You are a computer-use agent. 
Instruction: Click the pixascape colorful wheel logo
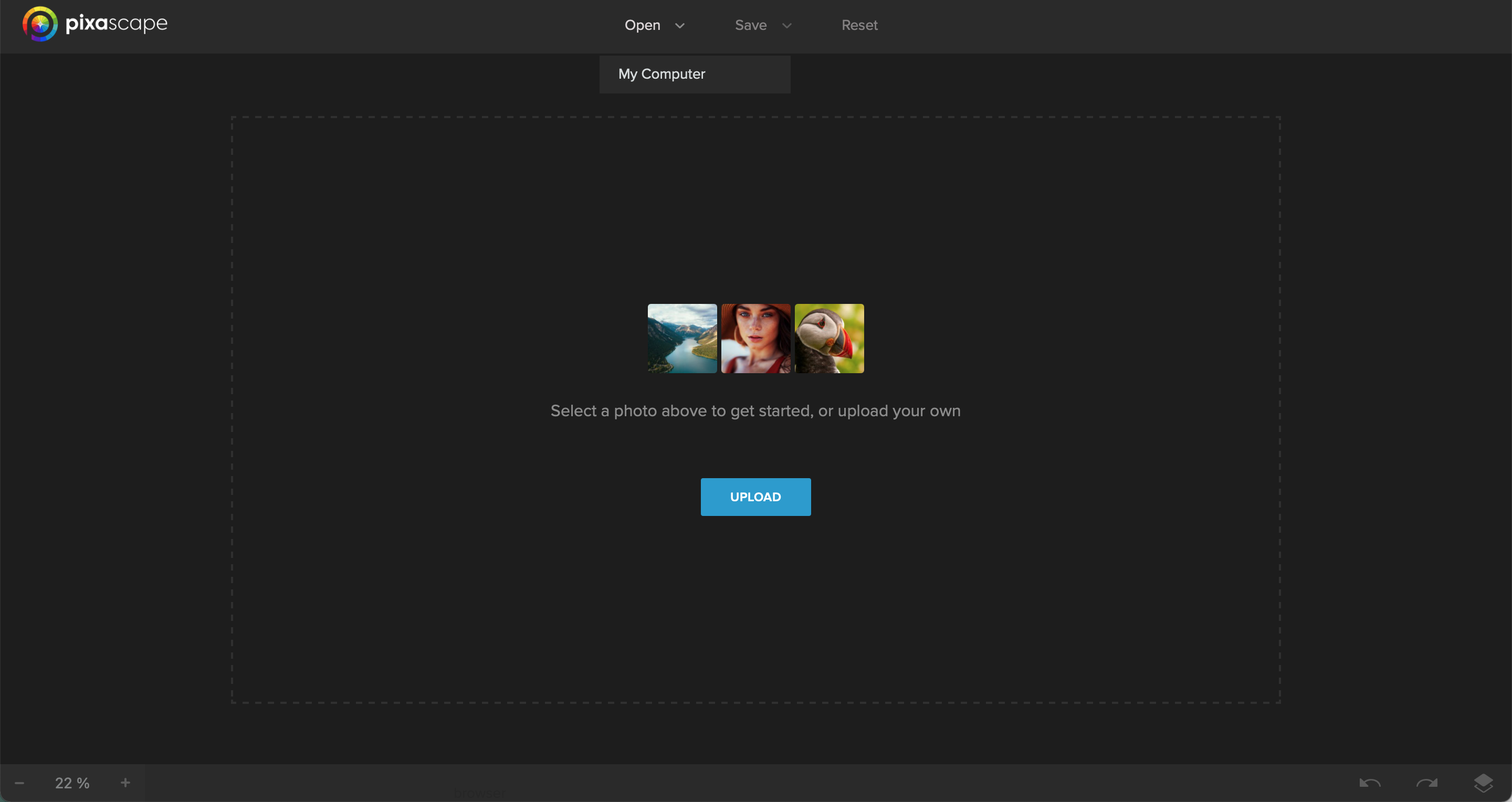tap(40, 24)
